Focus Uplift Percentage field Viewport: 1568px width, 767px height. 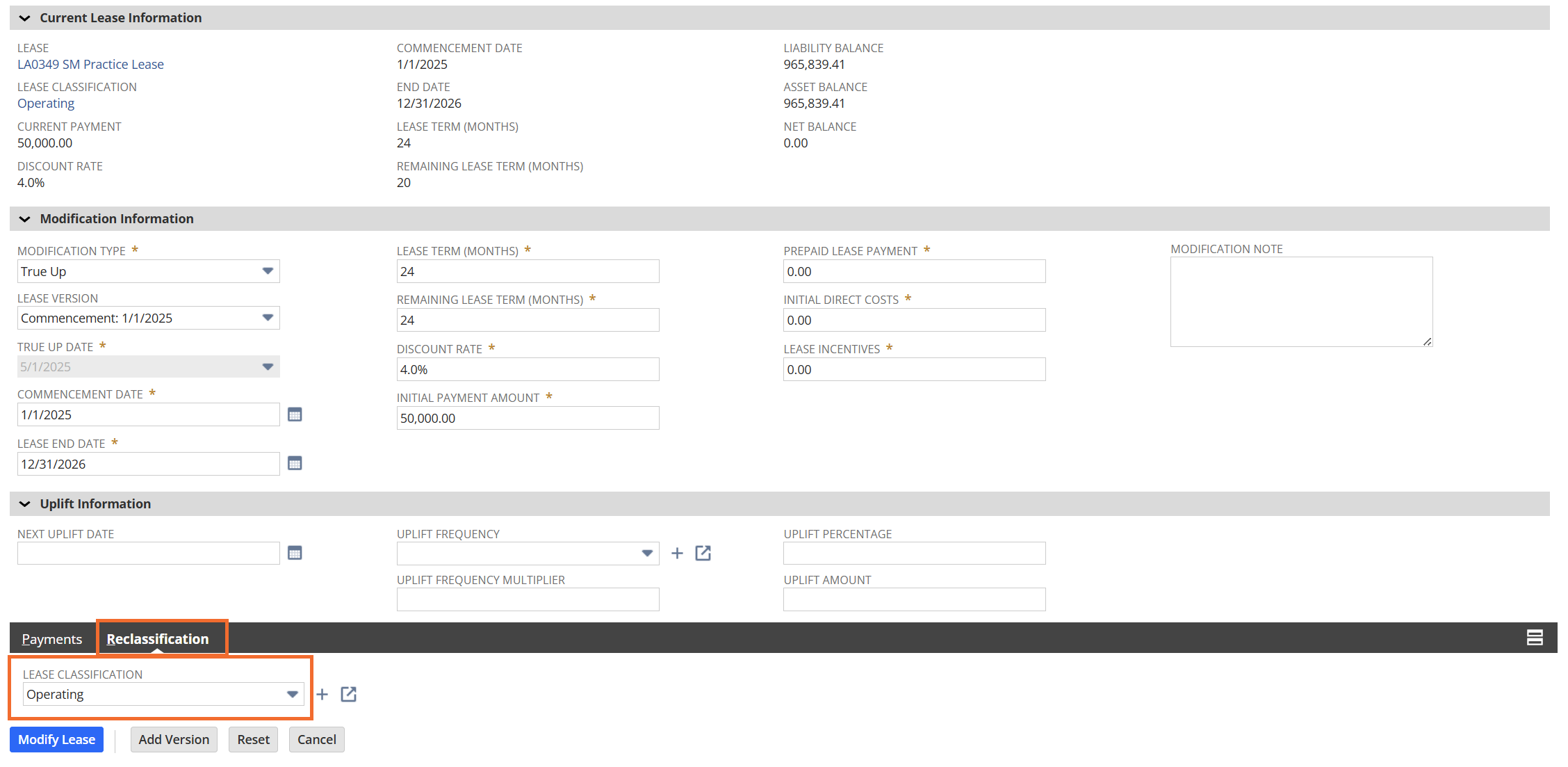point(915,554)
